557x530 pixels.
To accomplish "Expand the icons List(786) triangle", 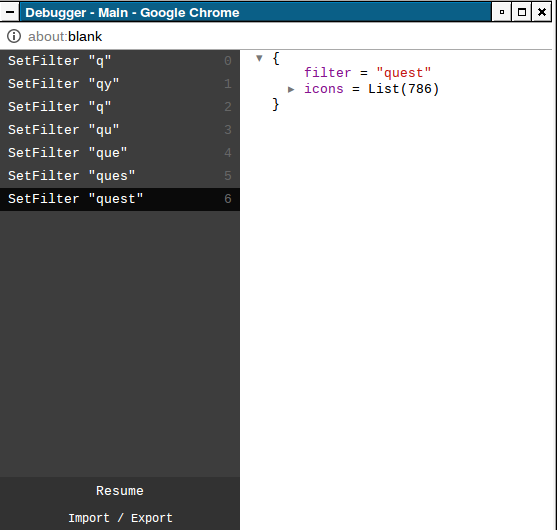I will click(x=291, y=89).
